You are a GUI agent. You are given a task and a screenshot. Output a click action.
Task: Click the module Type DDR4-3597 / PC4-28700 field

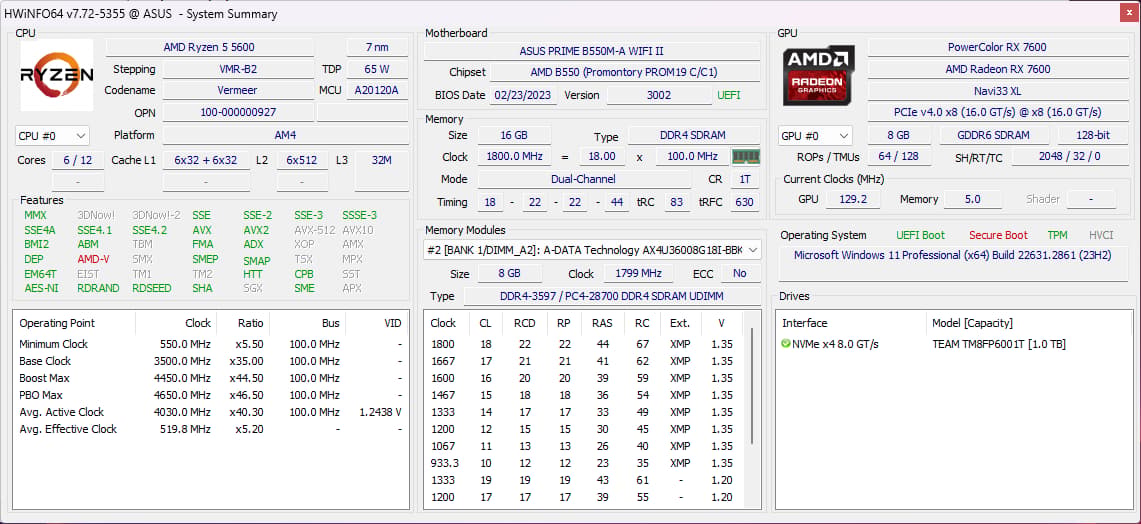(613, 296)
